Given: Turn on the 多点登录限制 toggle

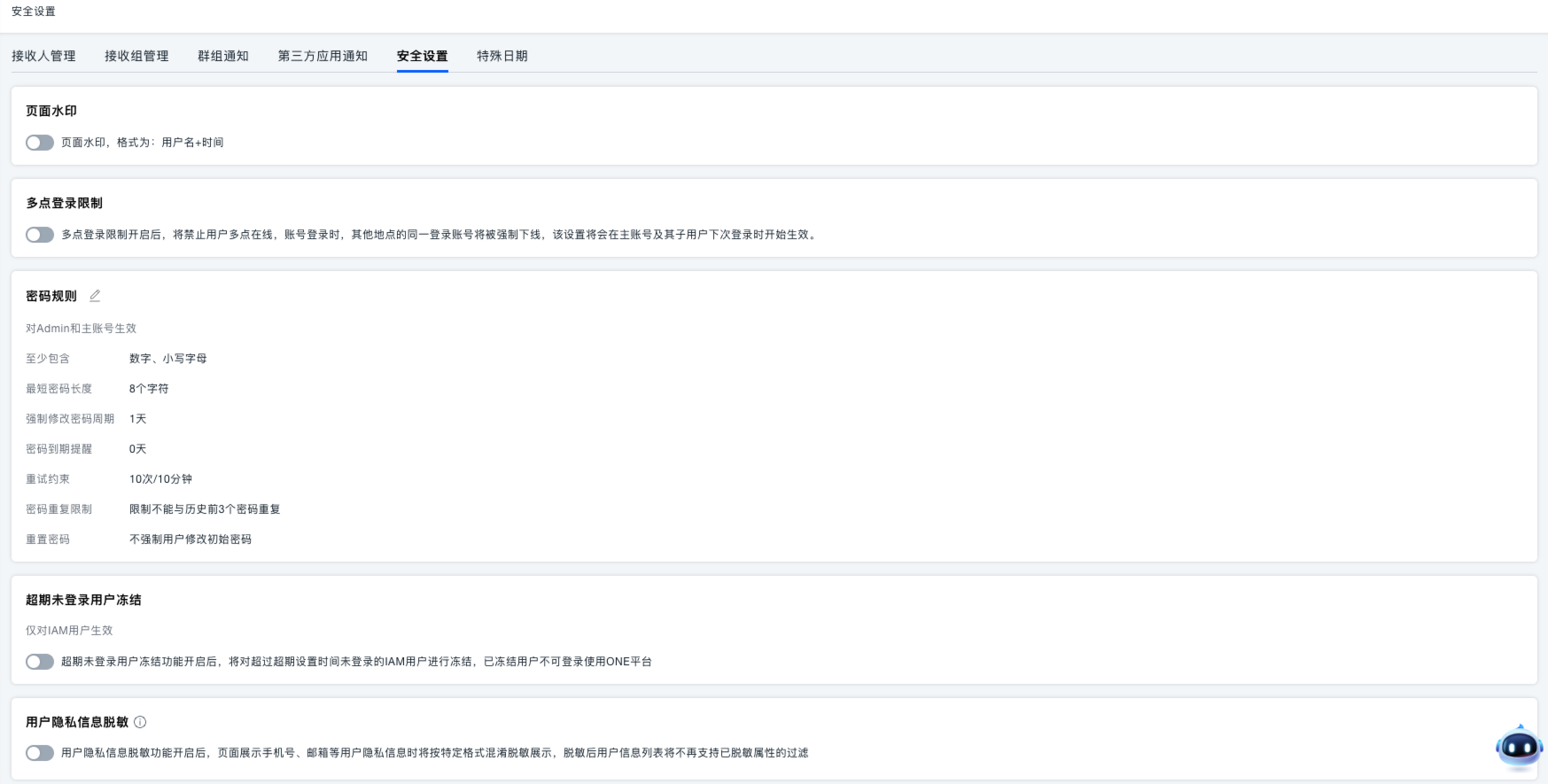Looking at the screenshot, I should tap(40, 235).
